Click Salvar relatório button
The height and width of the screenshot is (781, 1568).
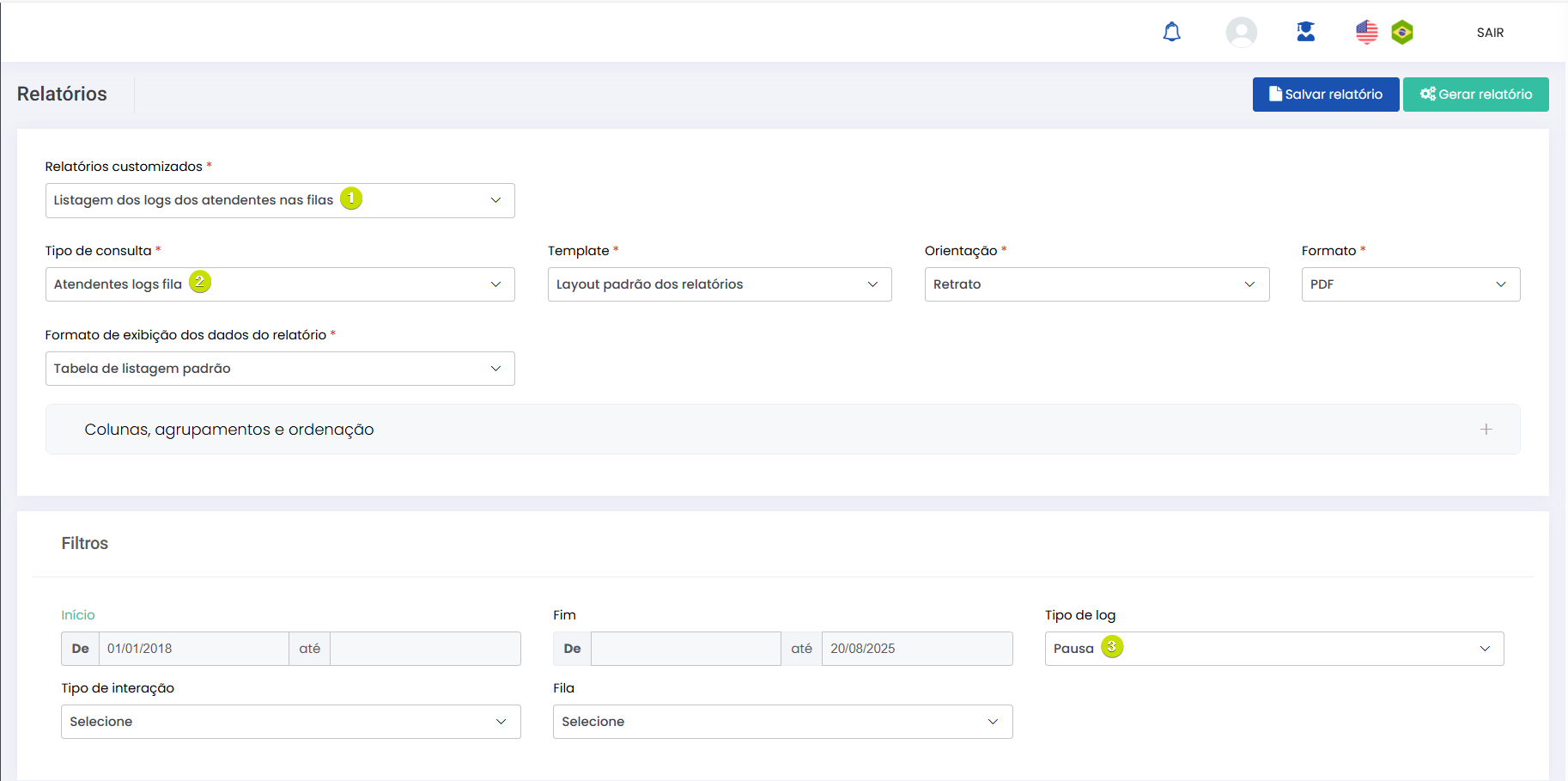tap(1325, 95)
